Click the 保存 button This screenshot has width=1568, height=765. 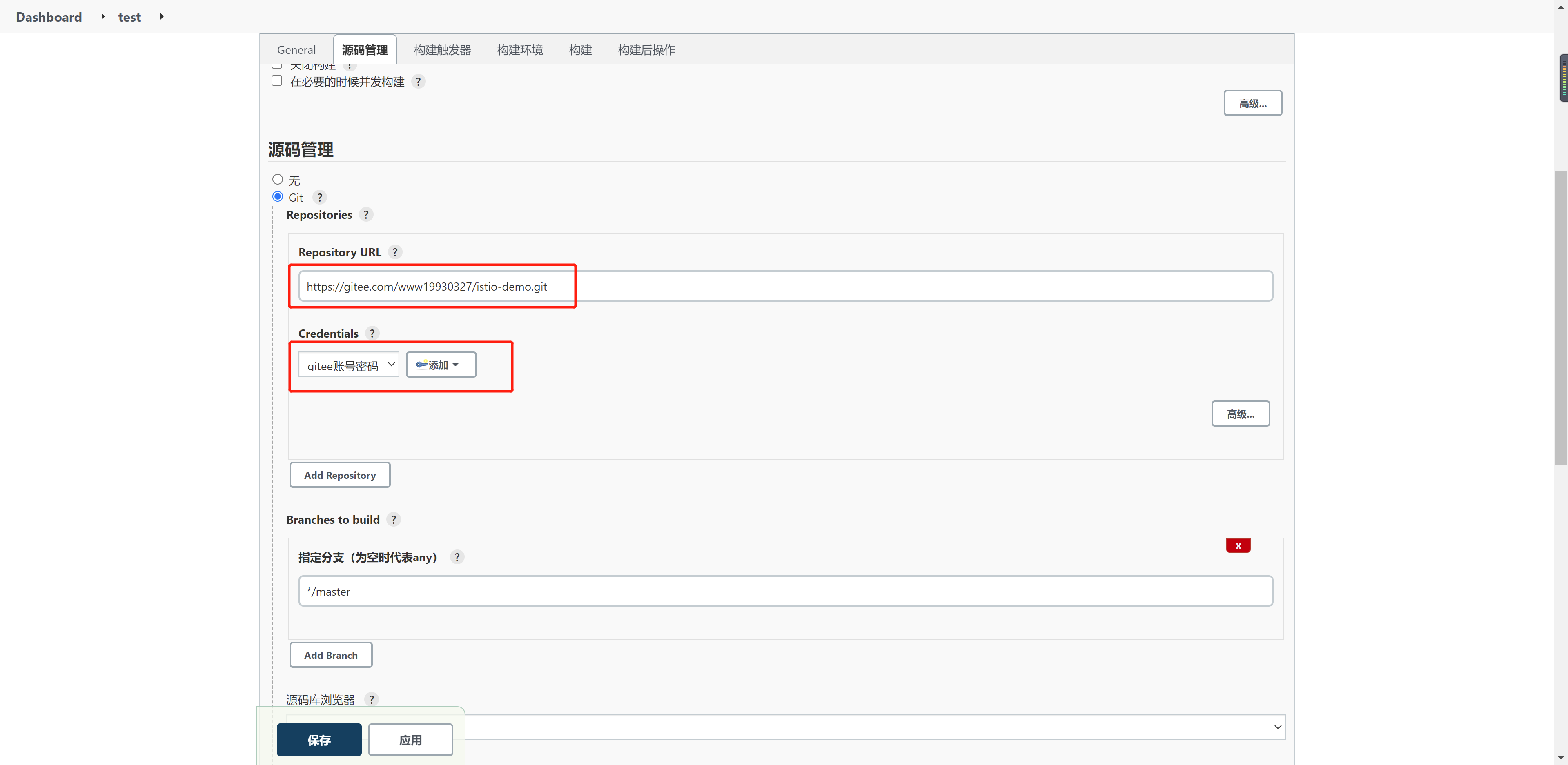(319, 739)
